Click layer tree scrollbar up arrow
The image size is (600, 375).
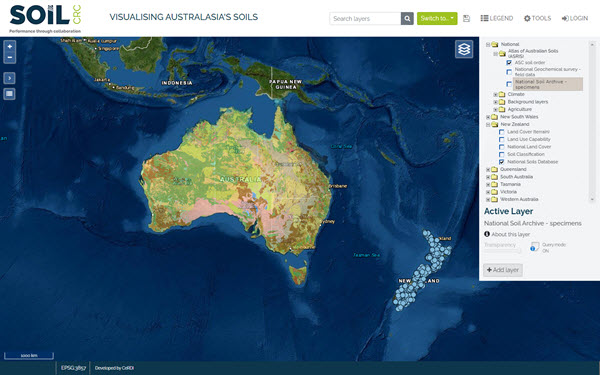(x=592, y=44)
